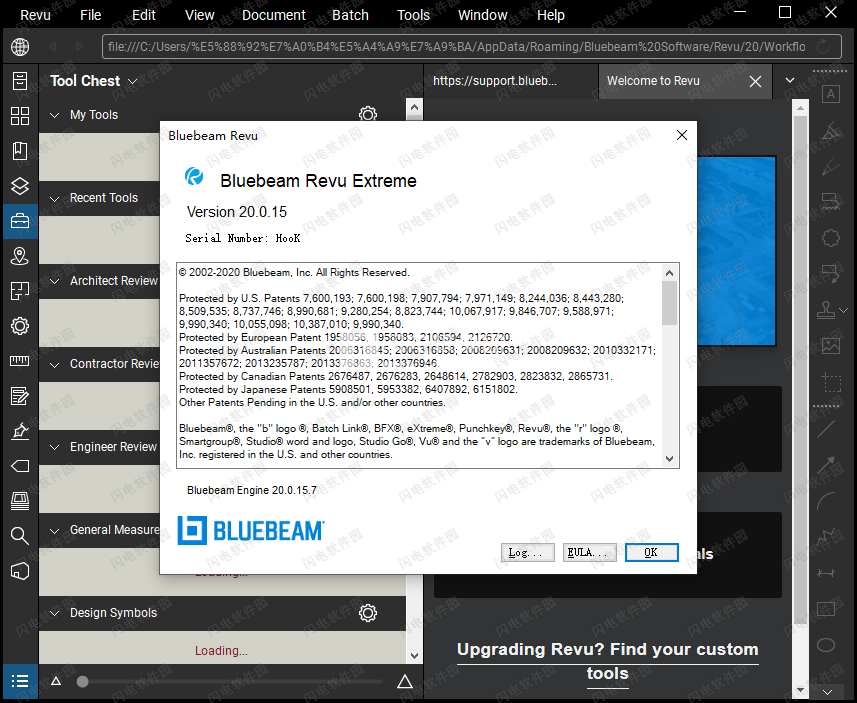Open the Spaces location pin icon
The width and height of the screenshot is (857, 703).
tap(20, 256)
